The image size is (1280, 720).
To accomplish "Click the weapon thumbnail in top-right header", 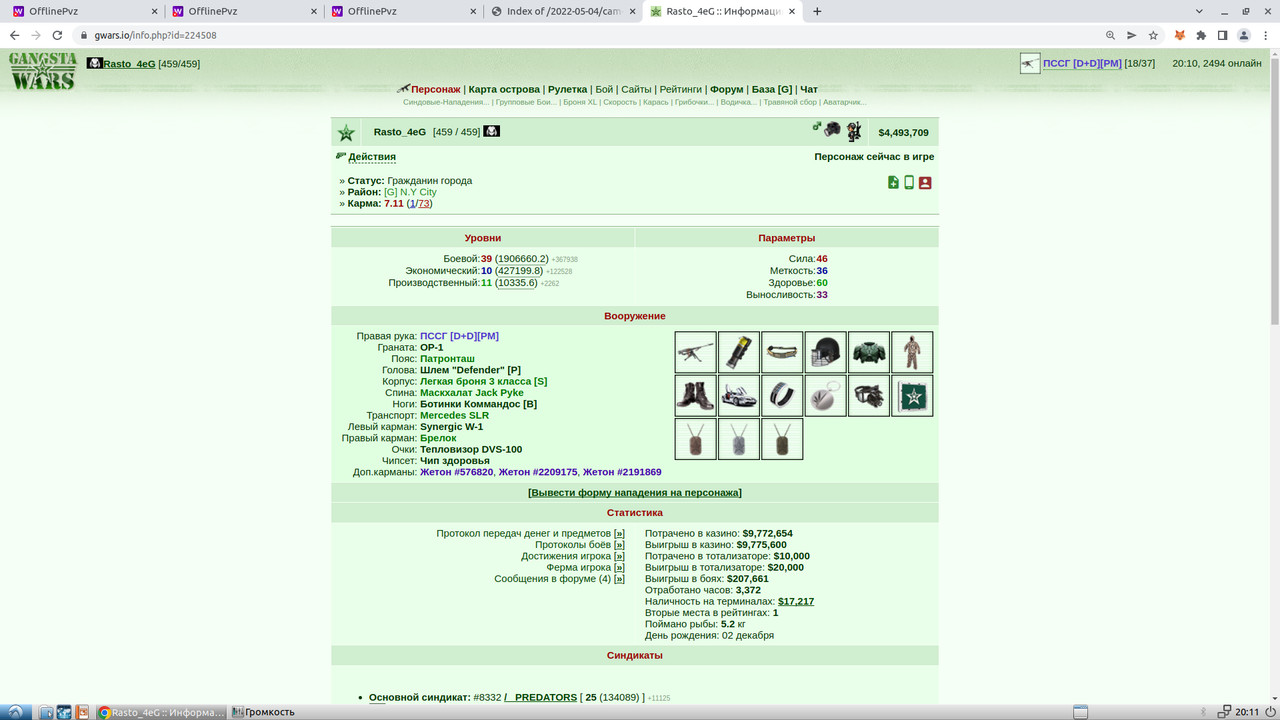I will (1030, 64).
